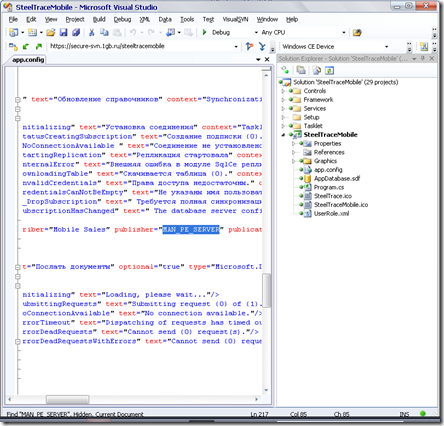
Task: Click the Undo arrow icon
Action: pos(133,32)
